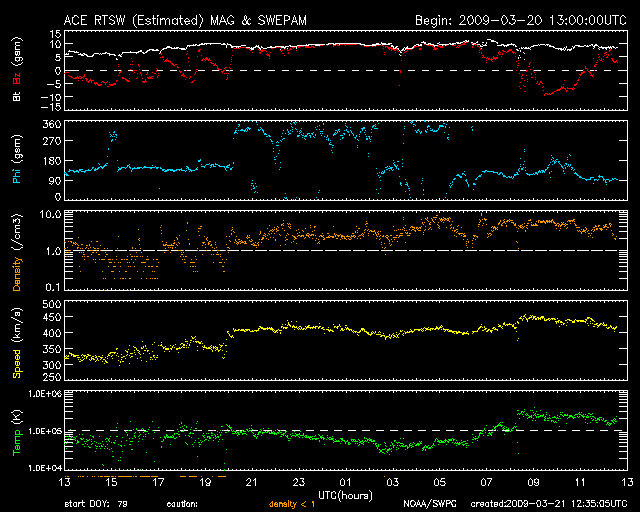Select the '1.0E+04' tick on the Temp axis

[44, 468]
